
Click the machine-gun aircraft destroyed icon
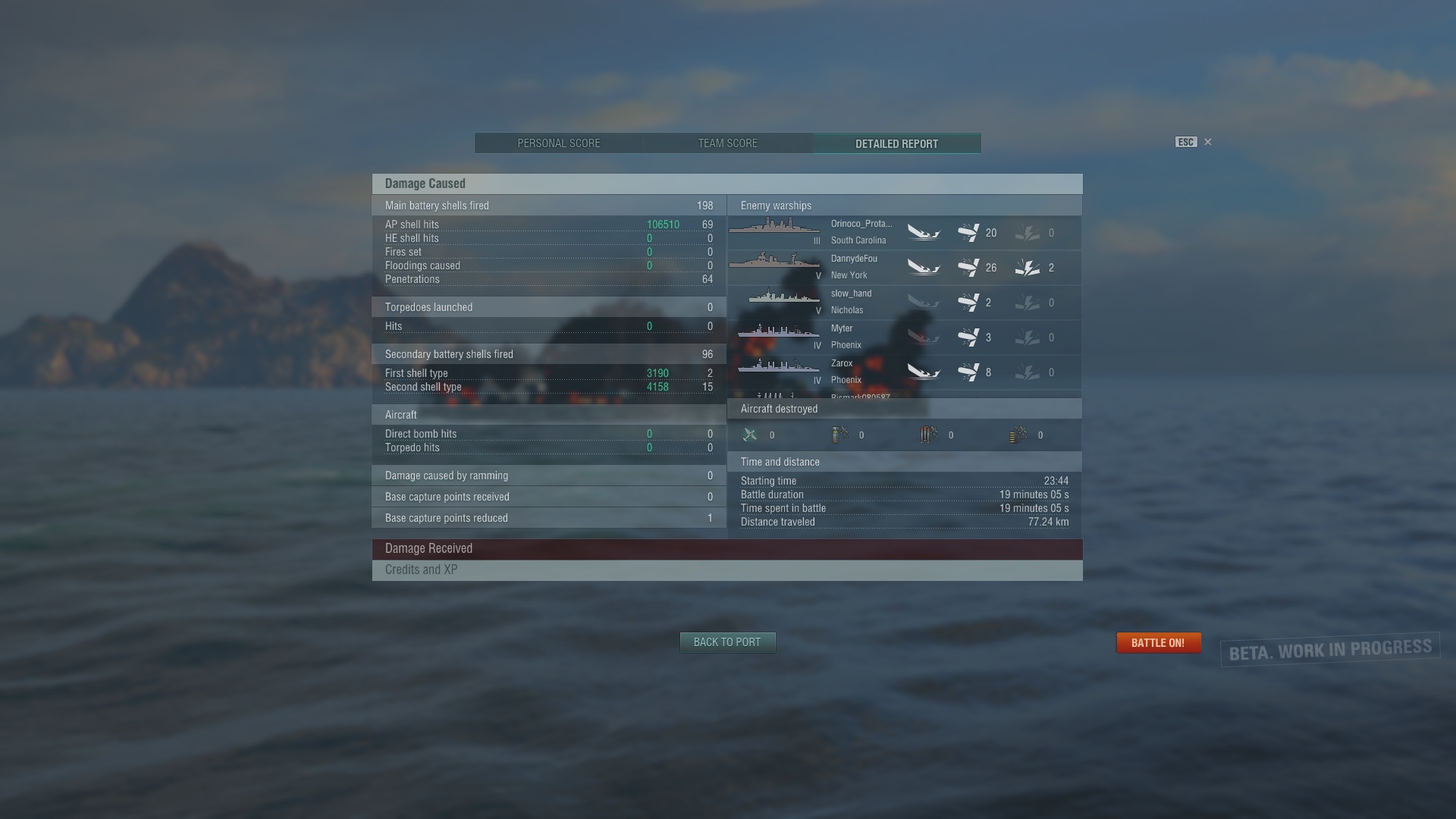[1018, 435]
